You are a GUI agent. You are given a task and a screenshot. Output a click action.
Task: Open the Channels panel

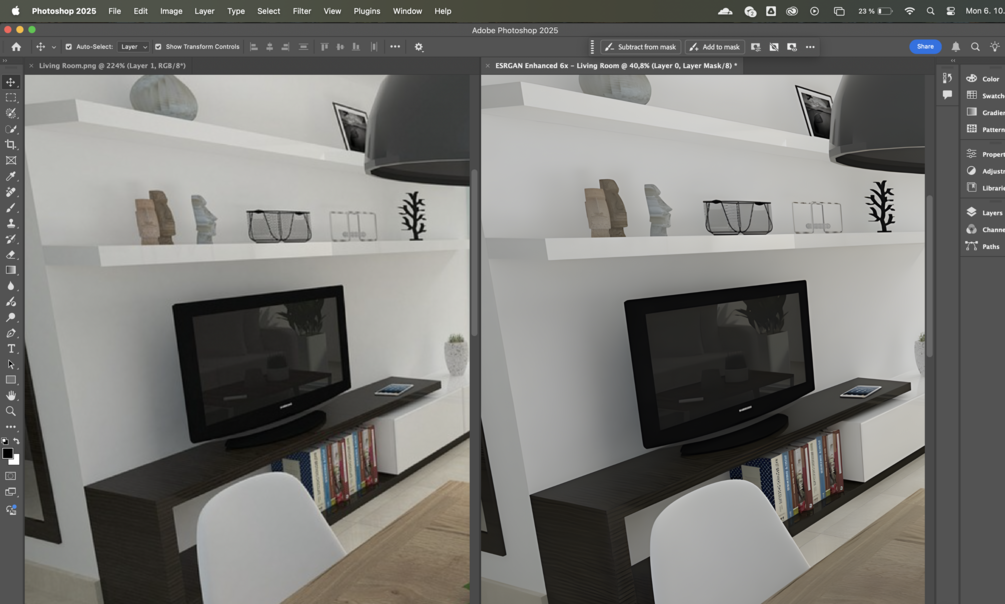(x=984, y=229)
